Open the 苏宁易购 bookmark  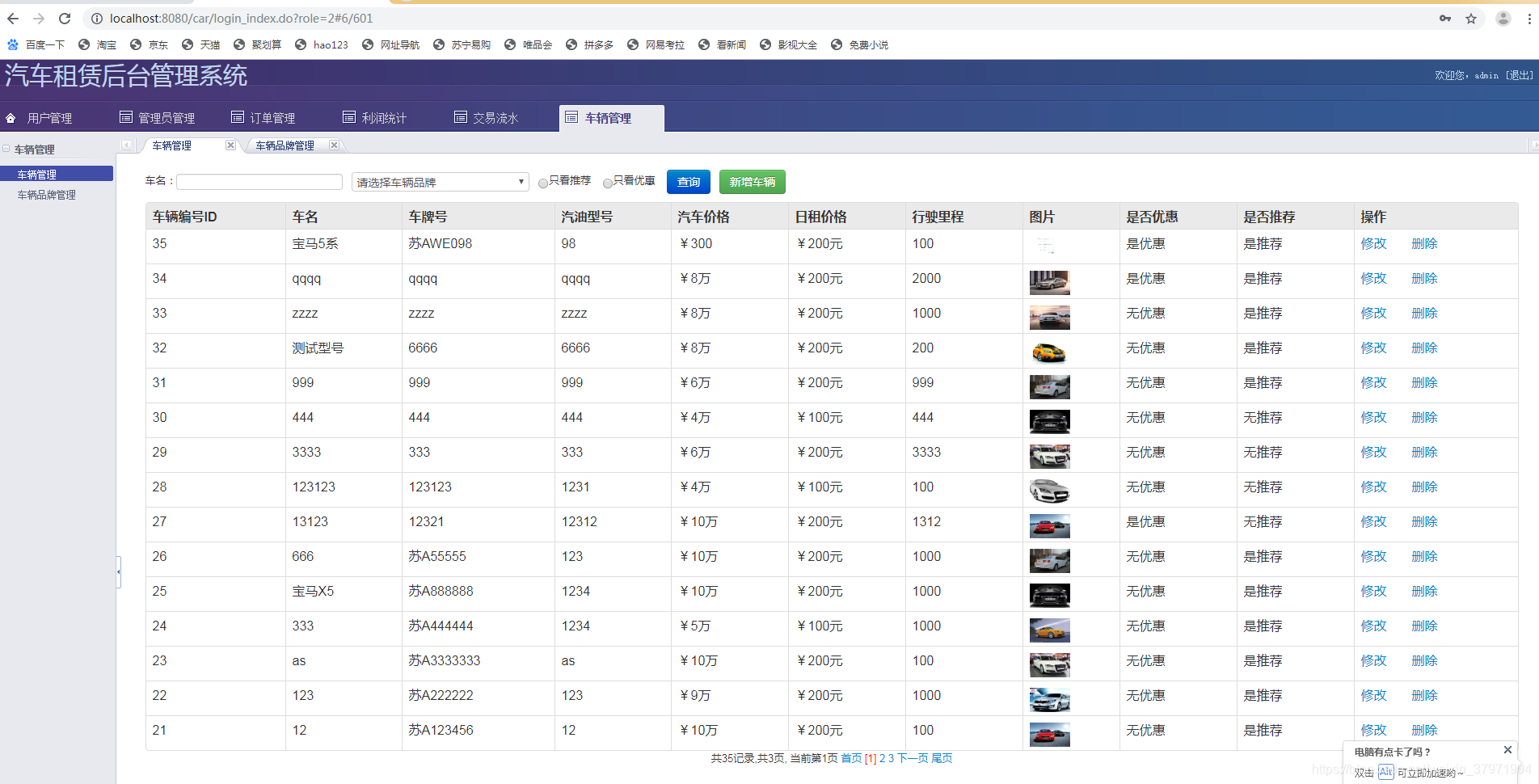(x=462, y=44)
